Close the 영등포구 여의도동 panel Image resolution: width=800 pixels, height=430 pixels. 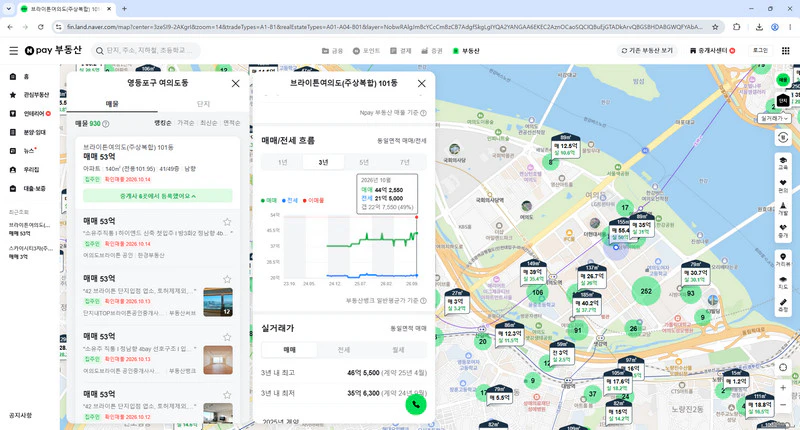(235, 84)
